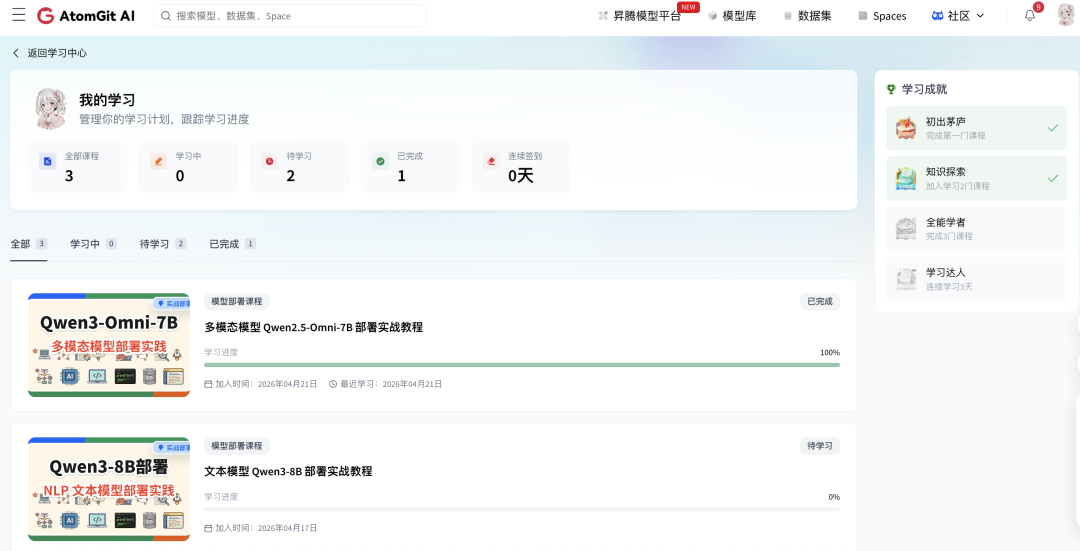The image size is (1080, 551).
Task: Switch to the 已完成 tab
Action: click(232, 244)
